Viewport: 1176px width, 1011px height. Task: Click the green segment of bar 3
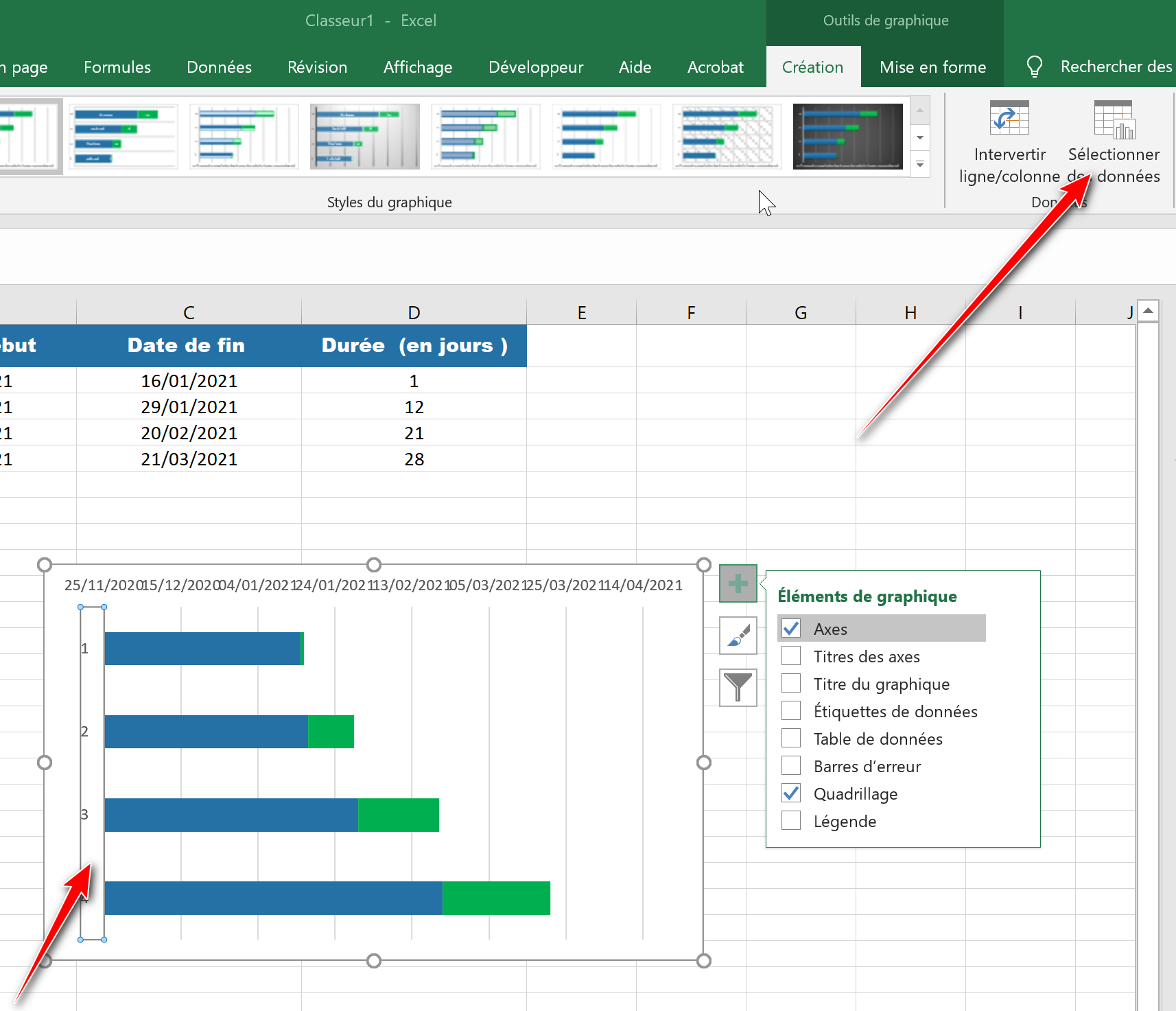coord(398,815)
